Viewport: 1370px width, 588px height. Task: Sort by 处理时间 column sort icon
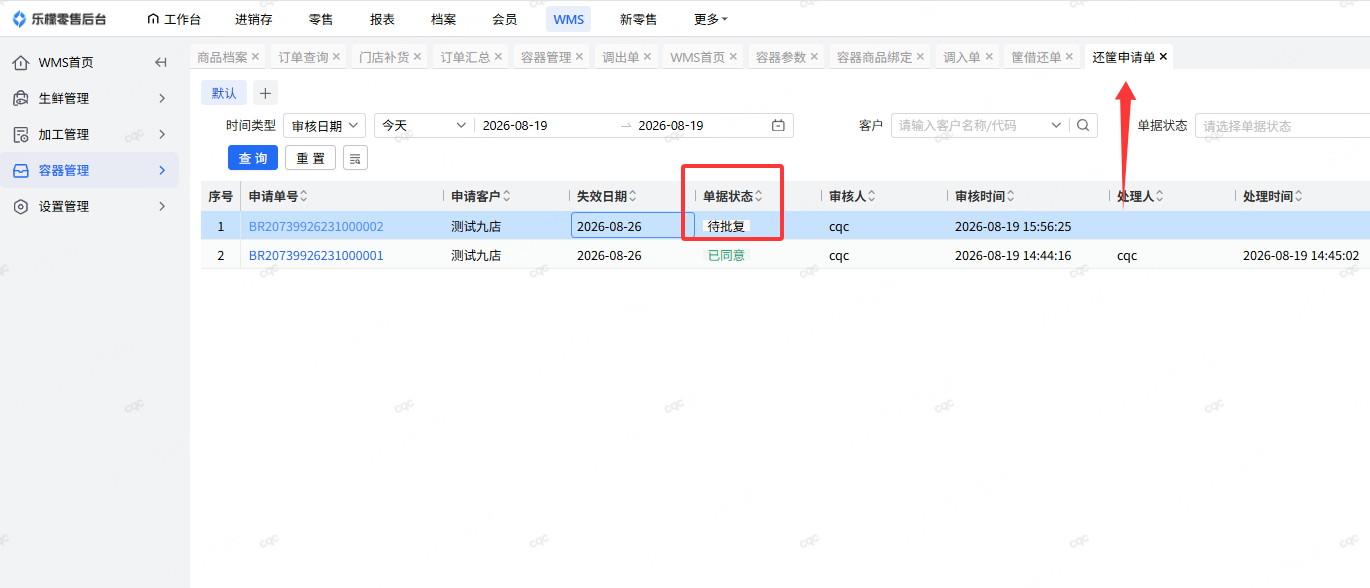pos(1298,196)
